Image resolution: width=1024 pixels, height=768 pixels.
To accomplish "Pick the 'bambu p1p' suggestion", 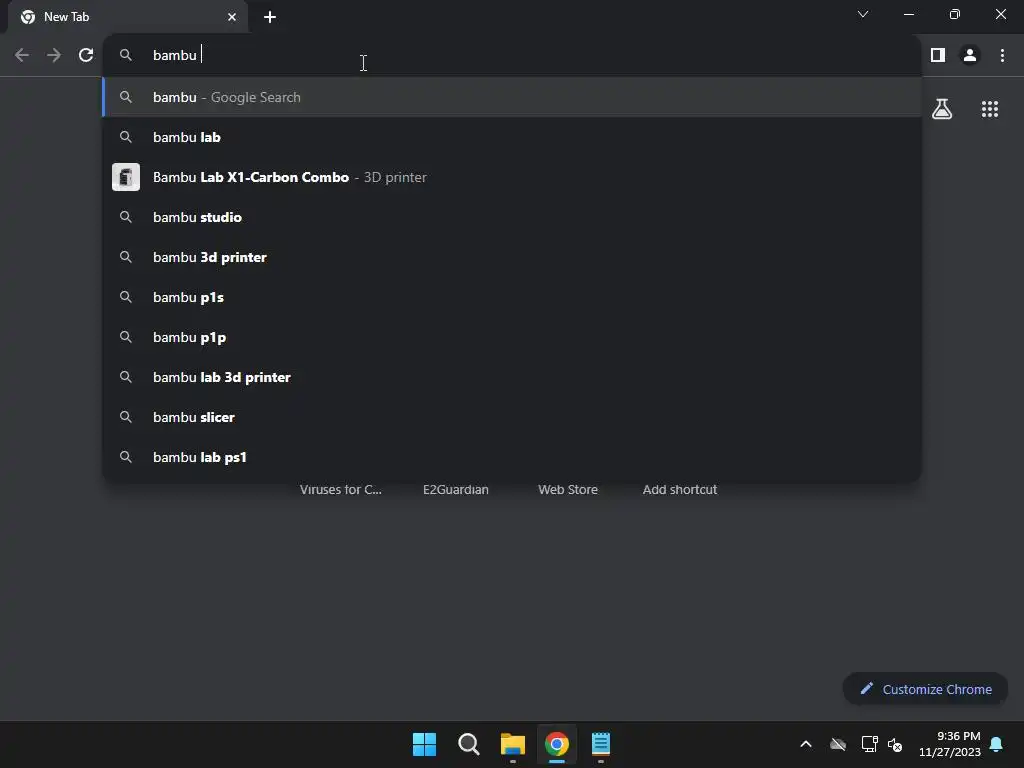I will [512, 337].
